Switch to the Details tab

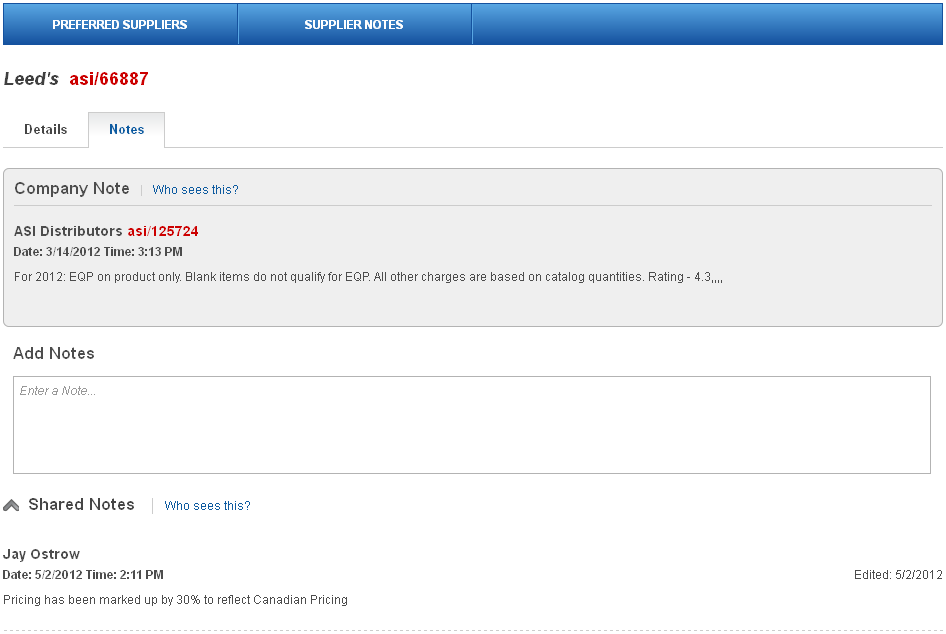[x=46, y=130]
